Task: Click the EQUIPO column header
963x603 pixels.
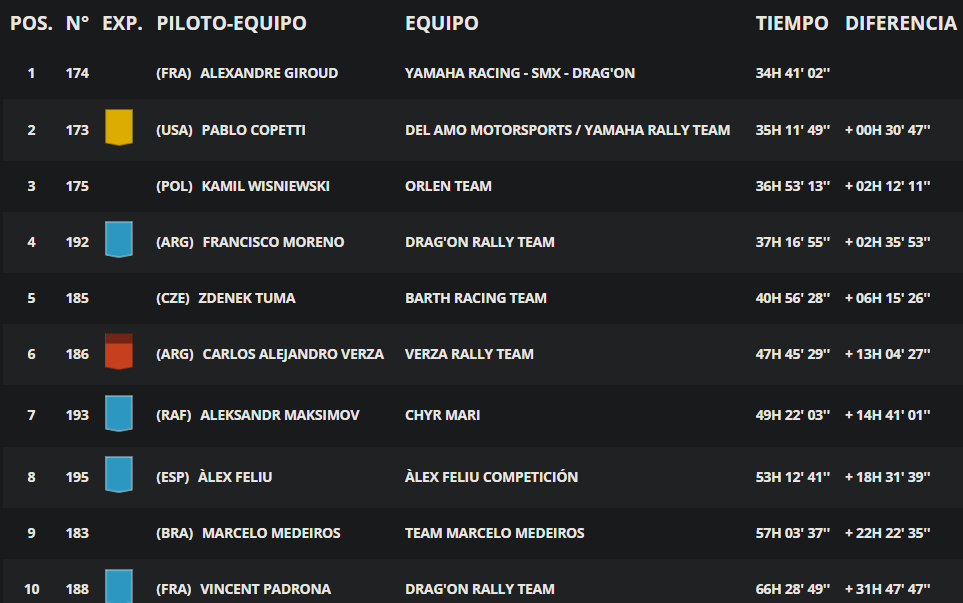Action: tap(442, 23)
